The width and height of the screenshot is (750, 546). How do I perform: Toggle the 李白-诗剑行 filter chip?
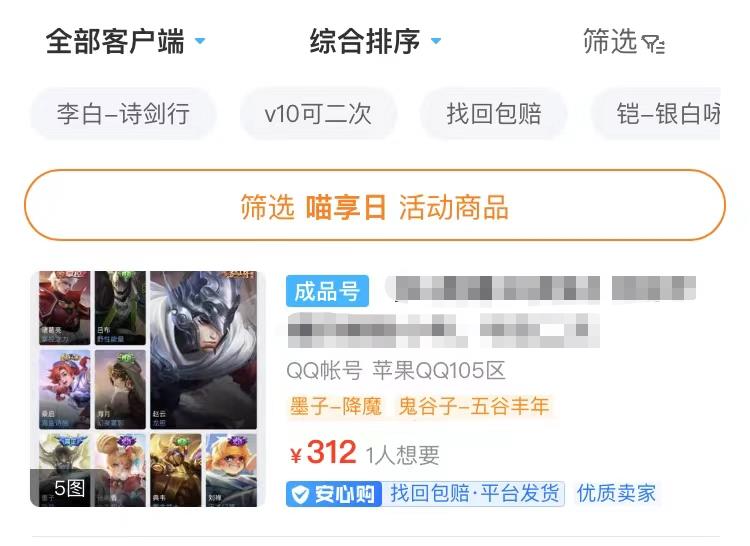pyautogui.click(x=123, y=114)
